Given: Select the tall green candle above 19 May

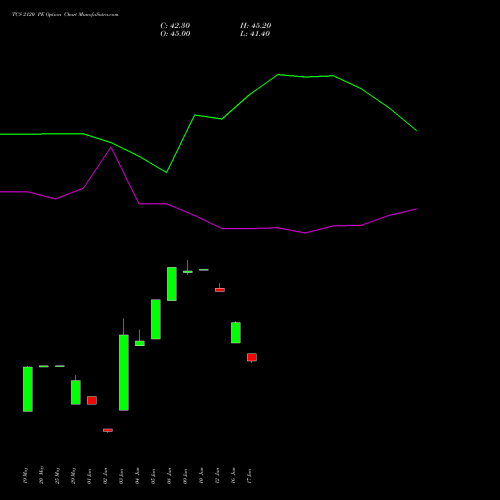Looking at the screenshot, I should pyautogui.click(x=28, y=389).
